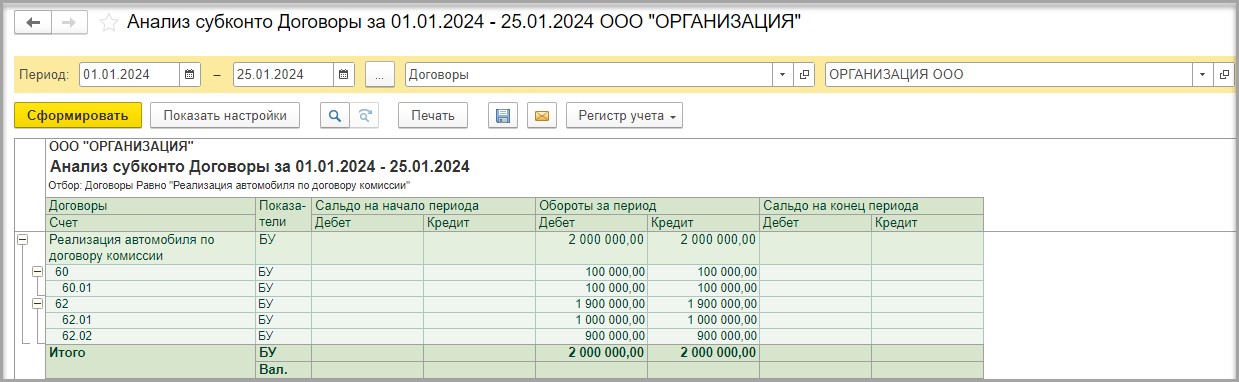The width and height of the screenshot is (1239, 382).
Task: Click the start date field 01.01.2024
Action: click(x=129, y=75)
